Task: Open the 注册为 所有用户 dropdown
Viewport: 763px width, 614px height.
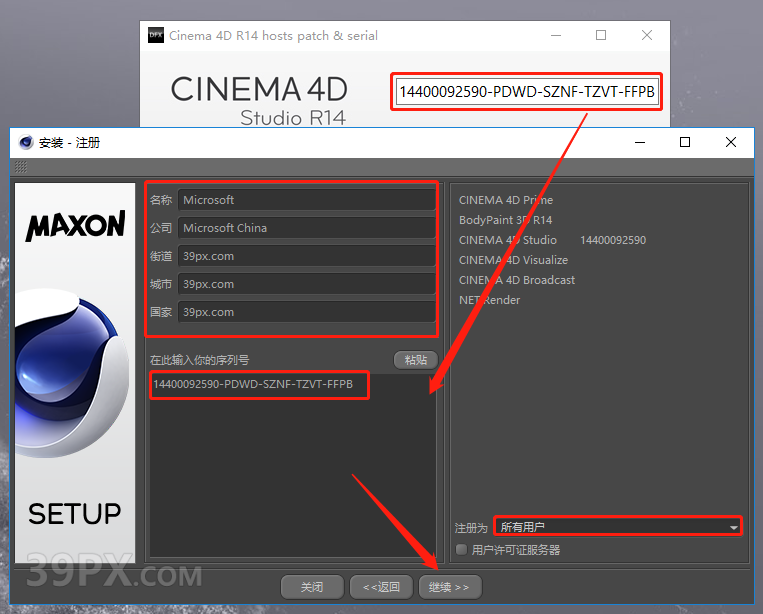Action: [x=618, y=526]
